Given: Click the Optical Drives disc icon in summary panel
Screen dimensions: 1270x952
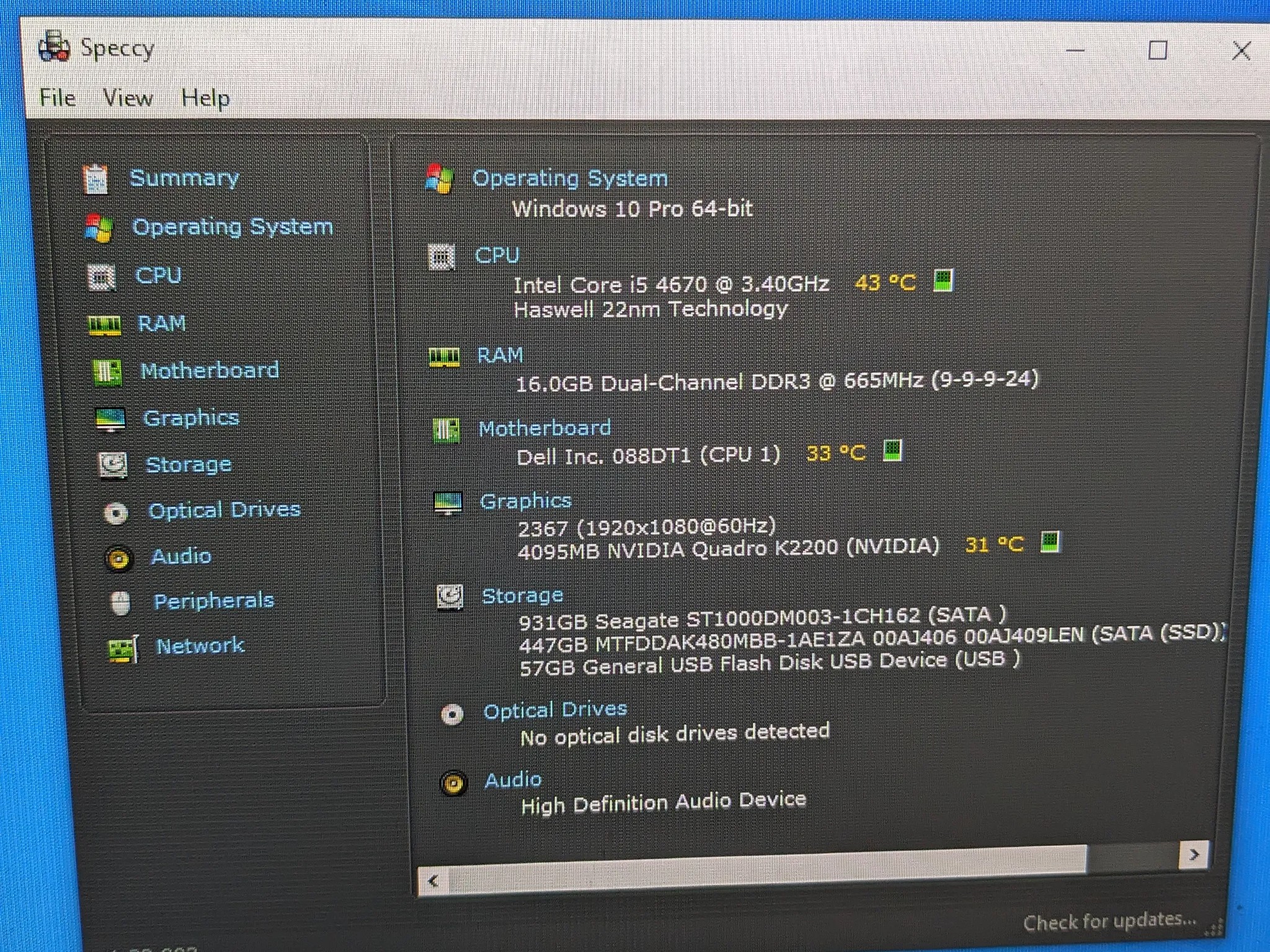Looking at the screenshot, I should coord(452,715).
